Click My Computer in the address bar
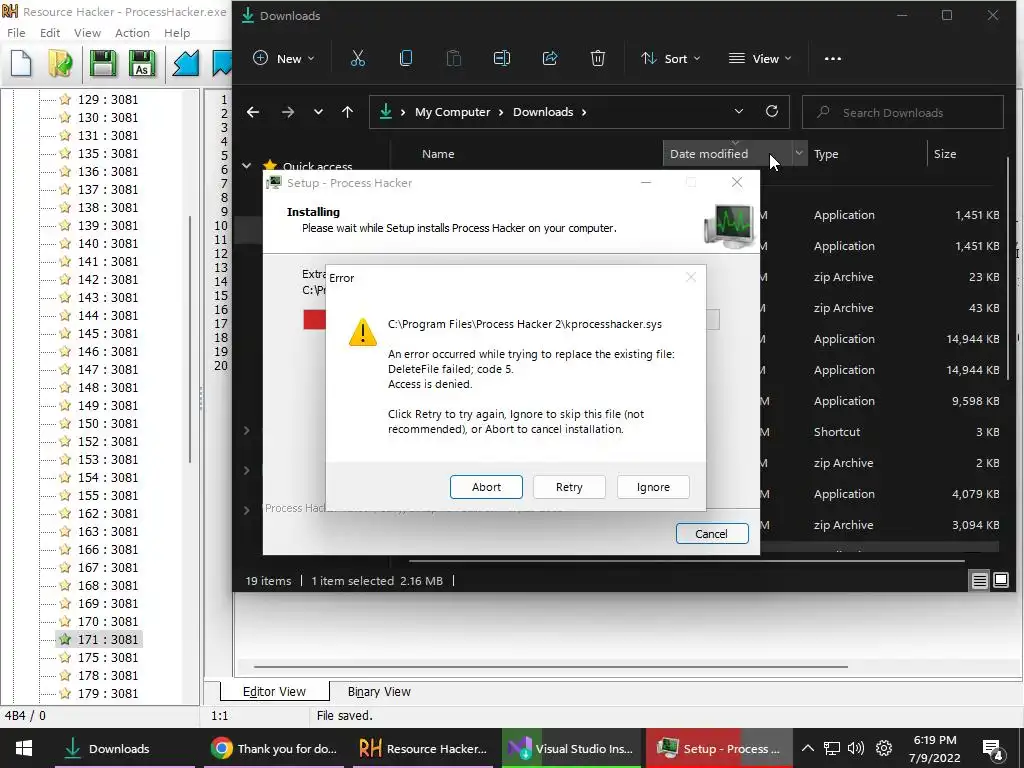This screenshot has height=768, width=1024. (x=453, y=112)
